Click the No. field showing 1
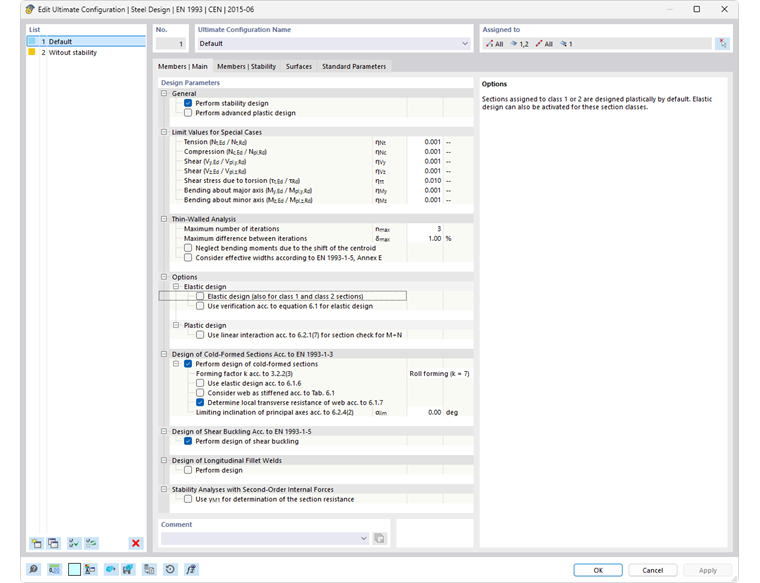This screenshot has height=583, width=760. pos(171,44)
